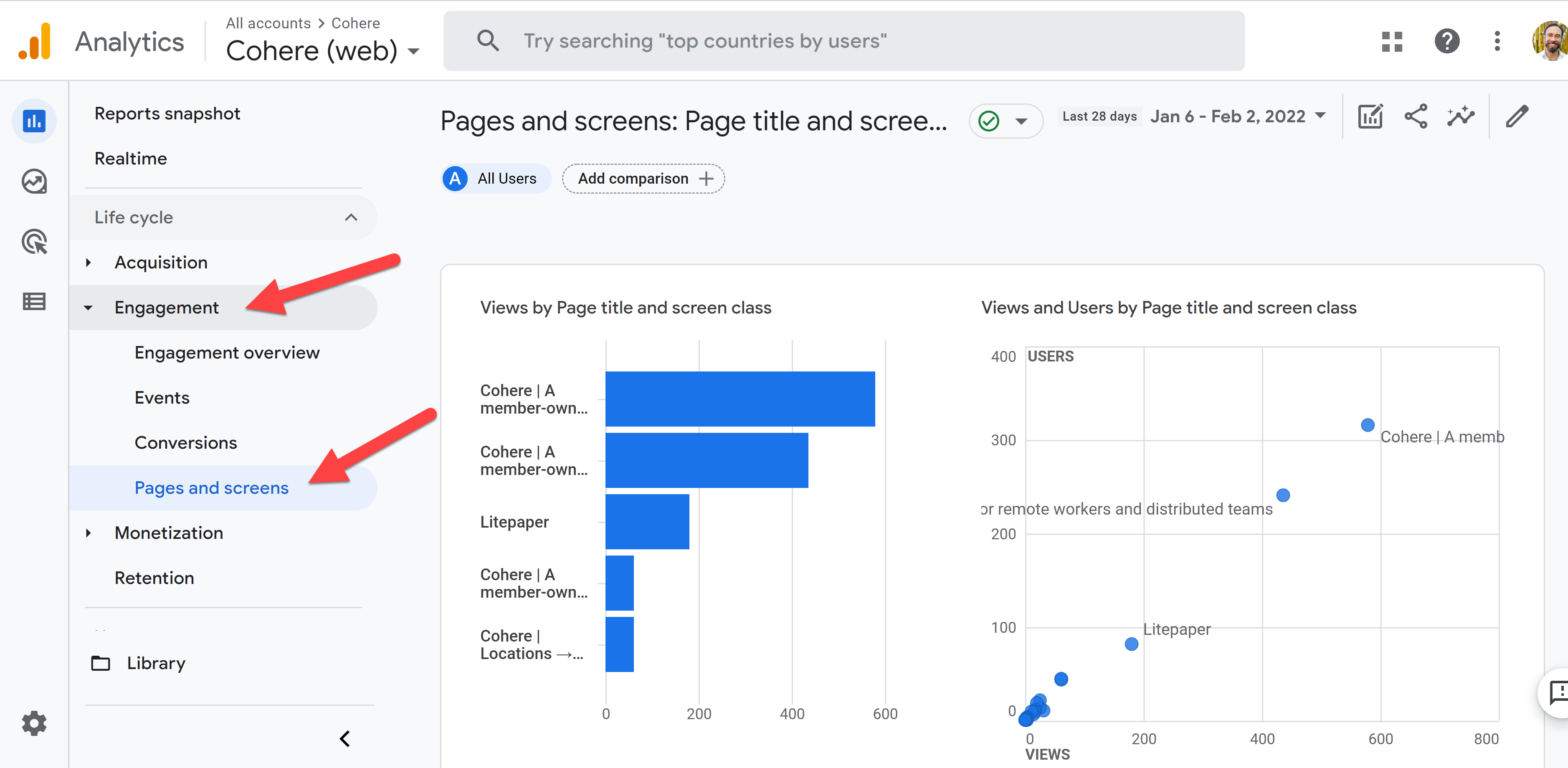This screenshot has width=1568, height=768.
Task: Open the Reports icon in the left rail
Action: tap(34, 121)
